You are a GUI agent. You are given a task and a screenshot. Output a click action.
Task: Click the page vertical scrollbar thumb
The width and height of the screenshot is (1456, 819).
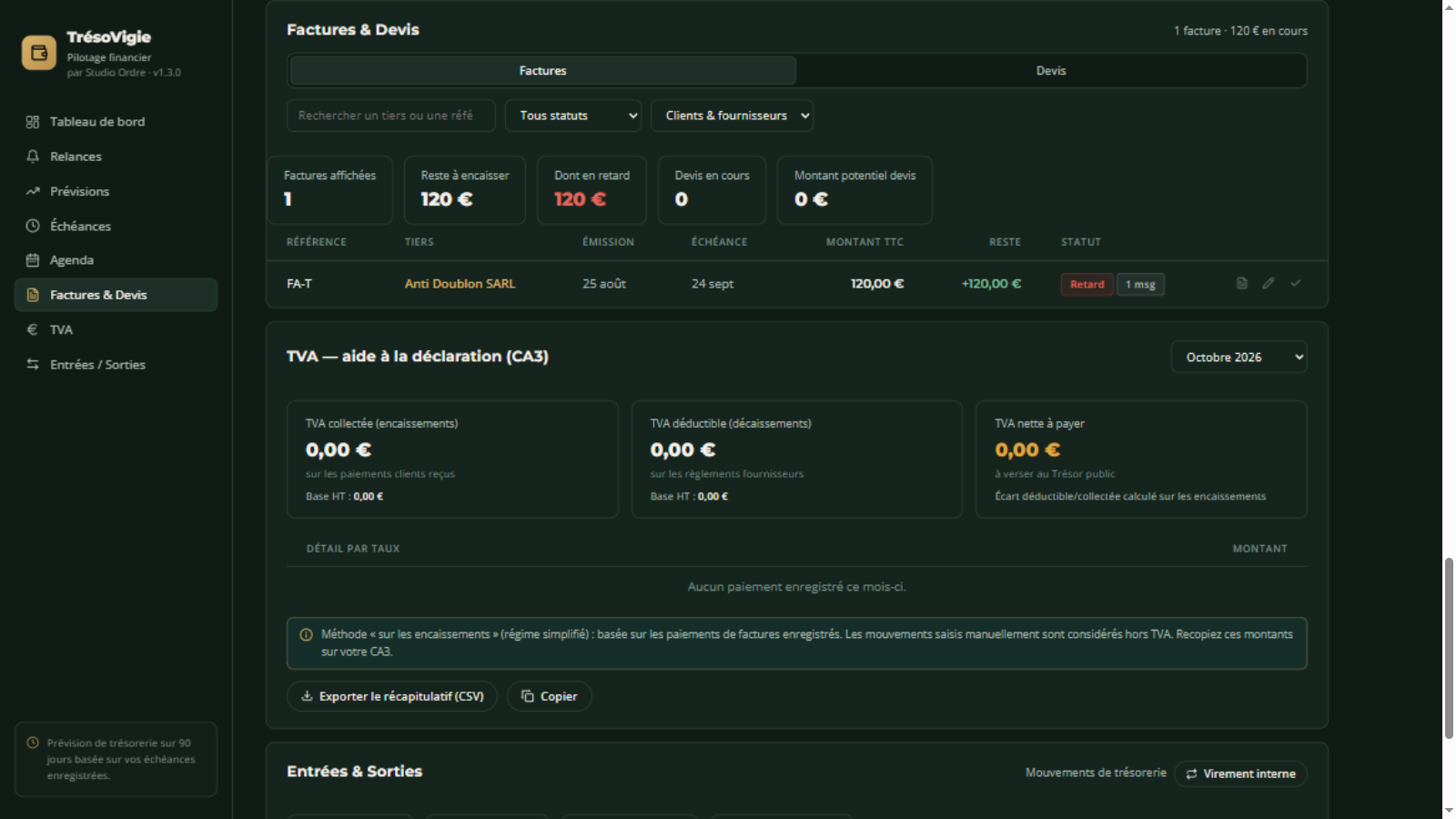coord(1449,648)
